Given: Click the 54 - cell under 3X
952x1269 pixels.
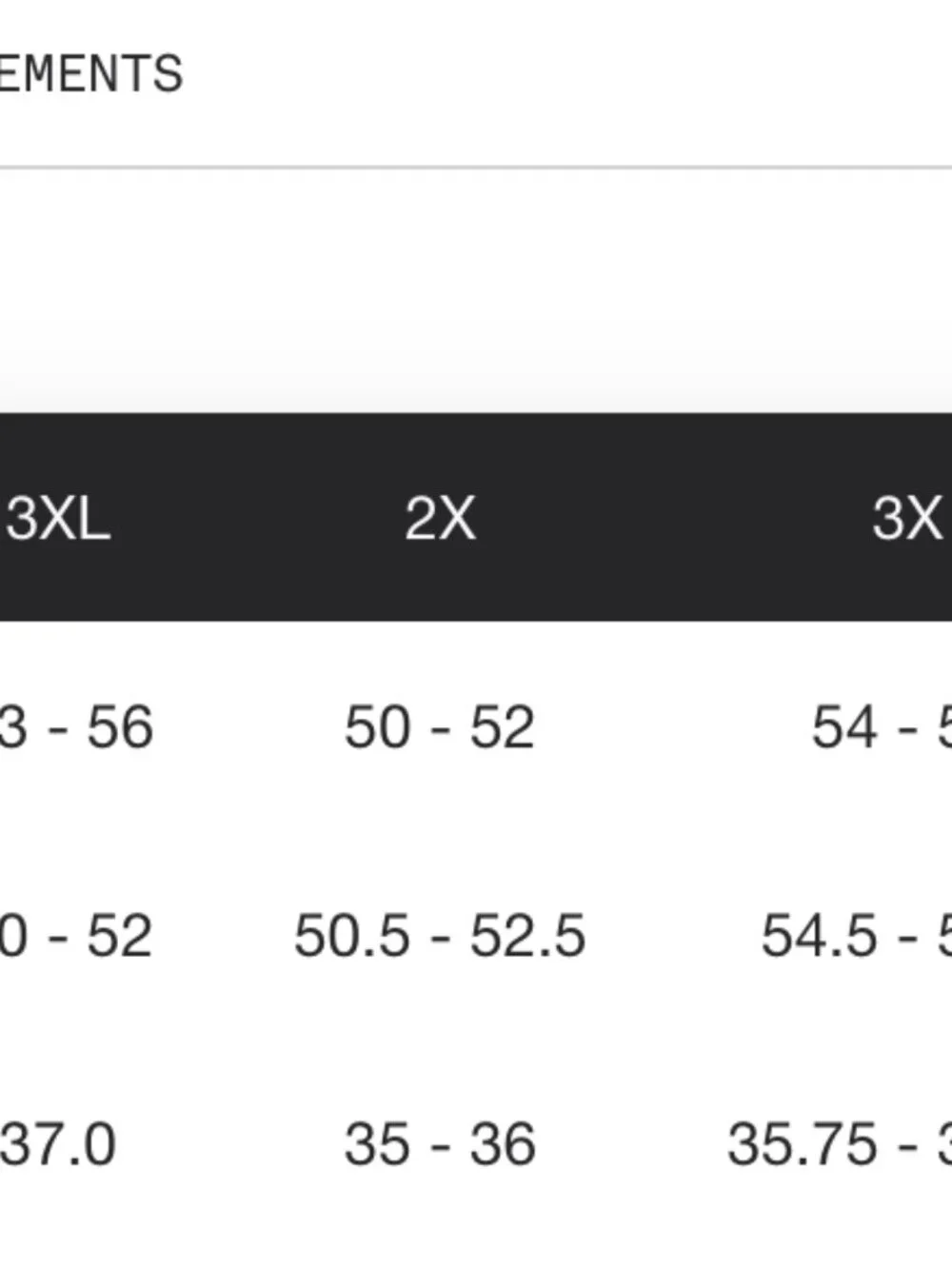Looking at the screenshot, I should pyautogui.click(x=881, y=727).
